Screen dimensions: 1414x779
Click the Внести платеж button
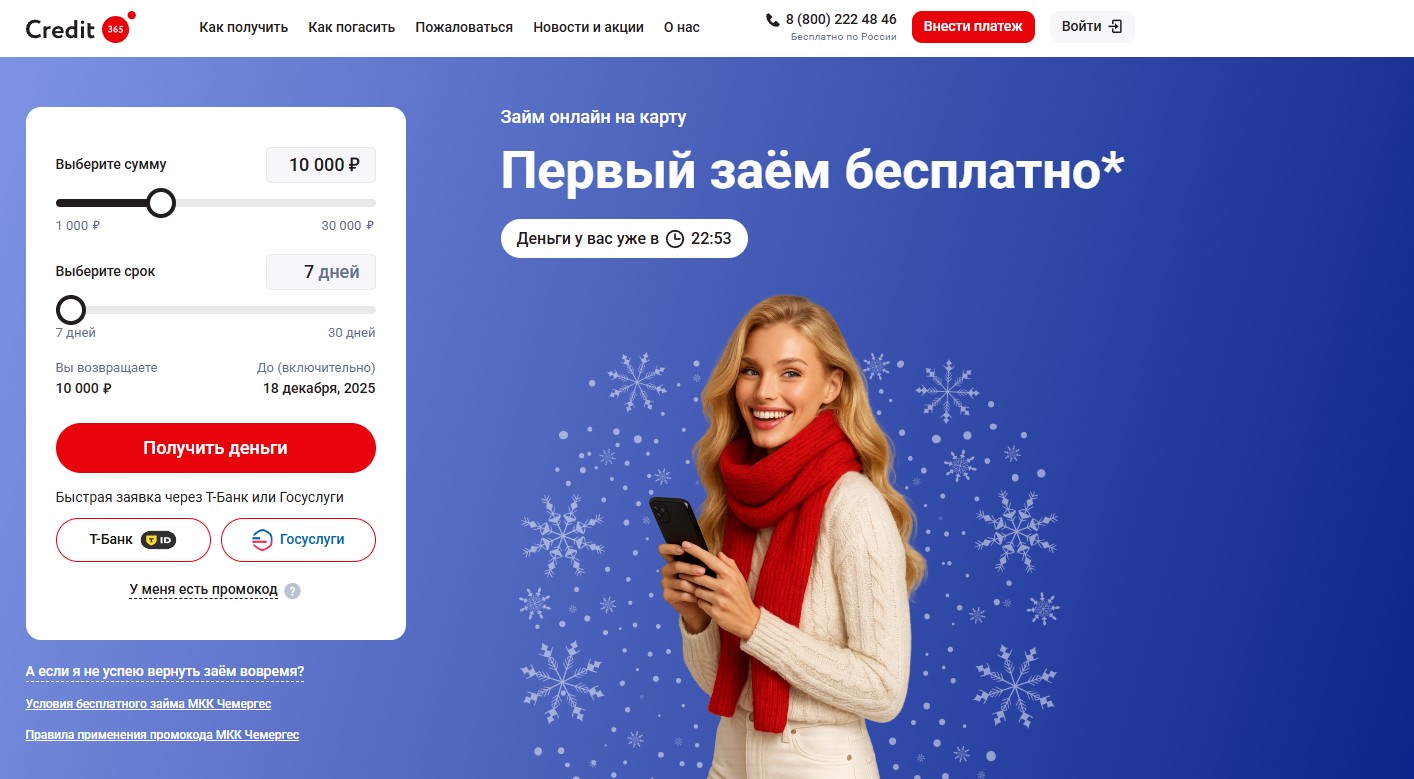point(973,27)
